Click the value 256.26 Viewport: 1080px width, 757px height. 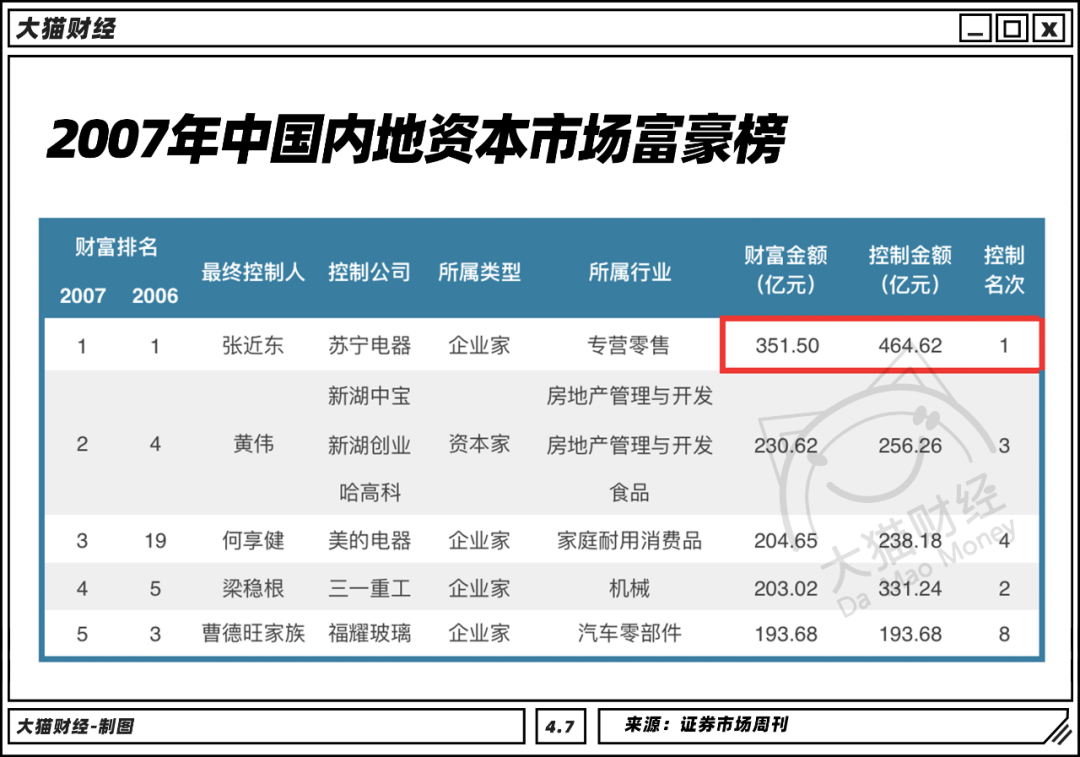(x=910, y=446)
